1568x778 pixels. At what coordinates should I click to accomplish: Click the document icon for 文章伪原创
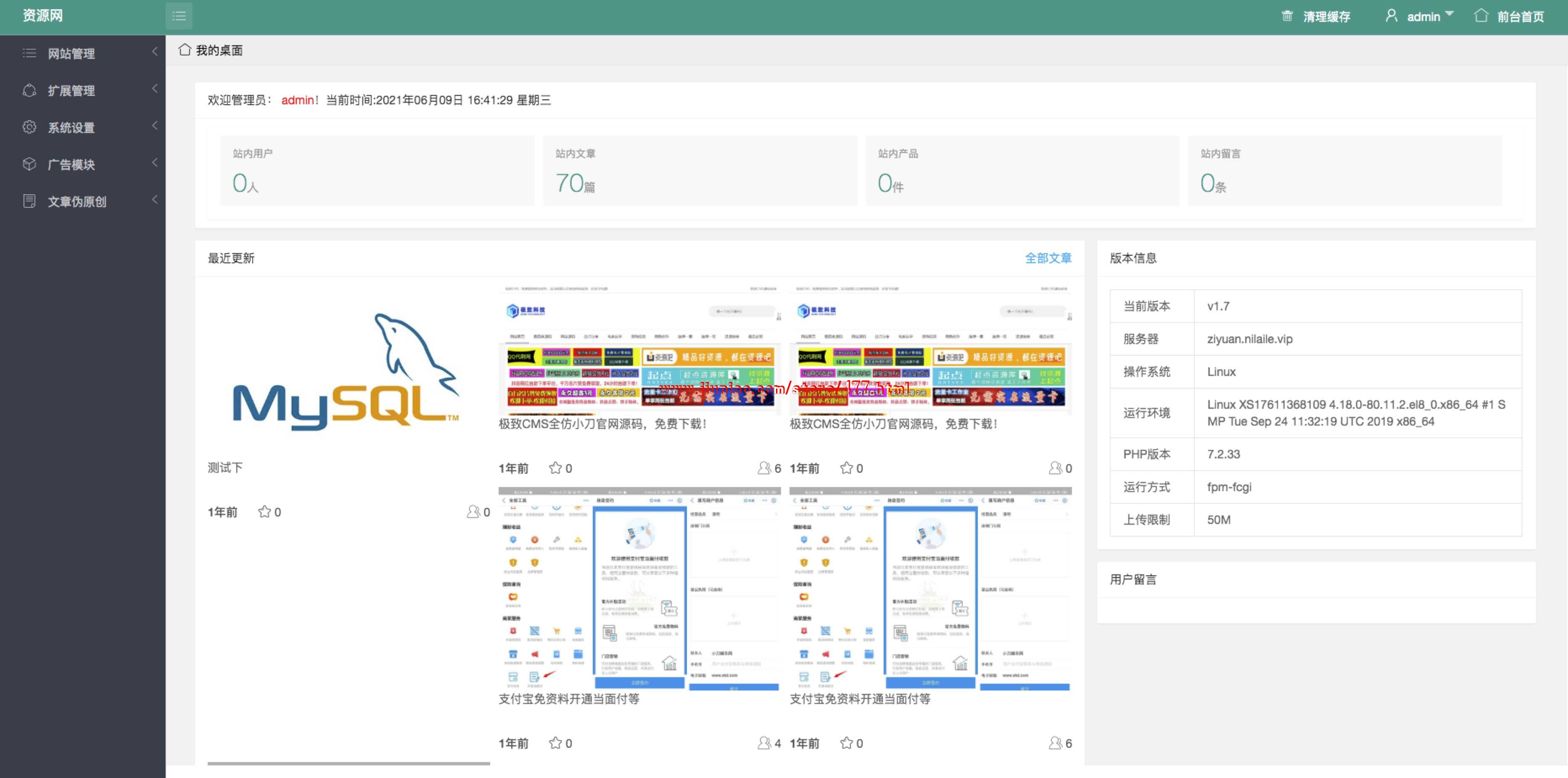tap(29, 201)
